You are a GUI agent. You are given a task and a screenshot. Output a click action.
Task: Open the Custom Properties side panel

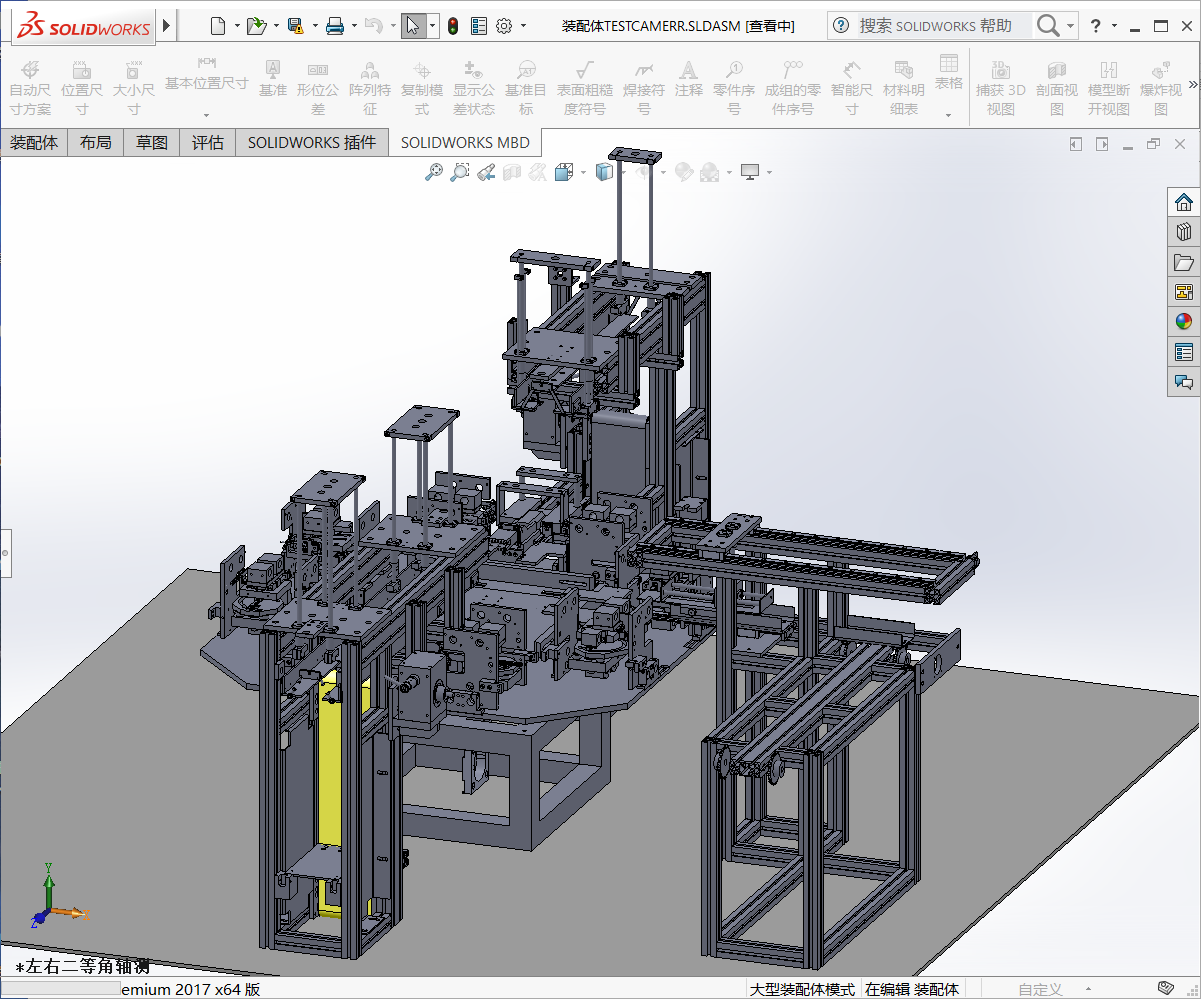coord(1184,352)
